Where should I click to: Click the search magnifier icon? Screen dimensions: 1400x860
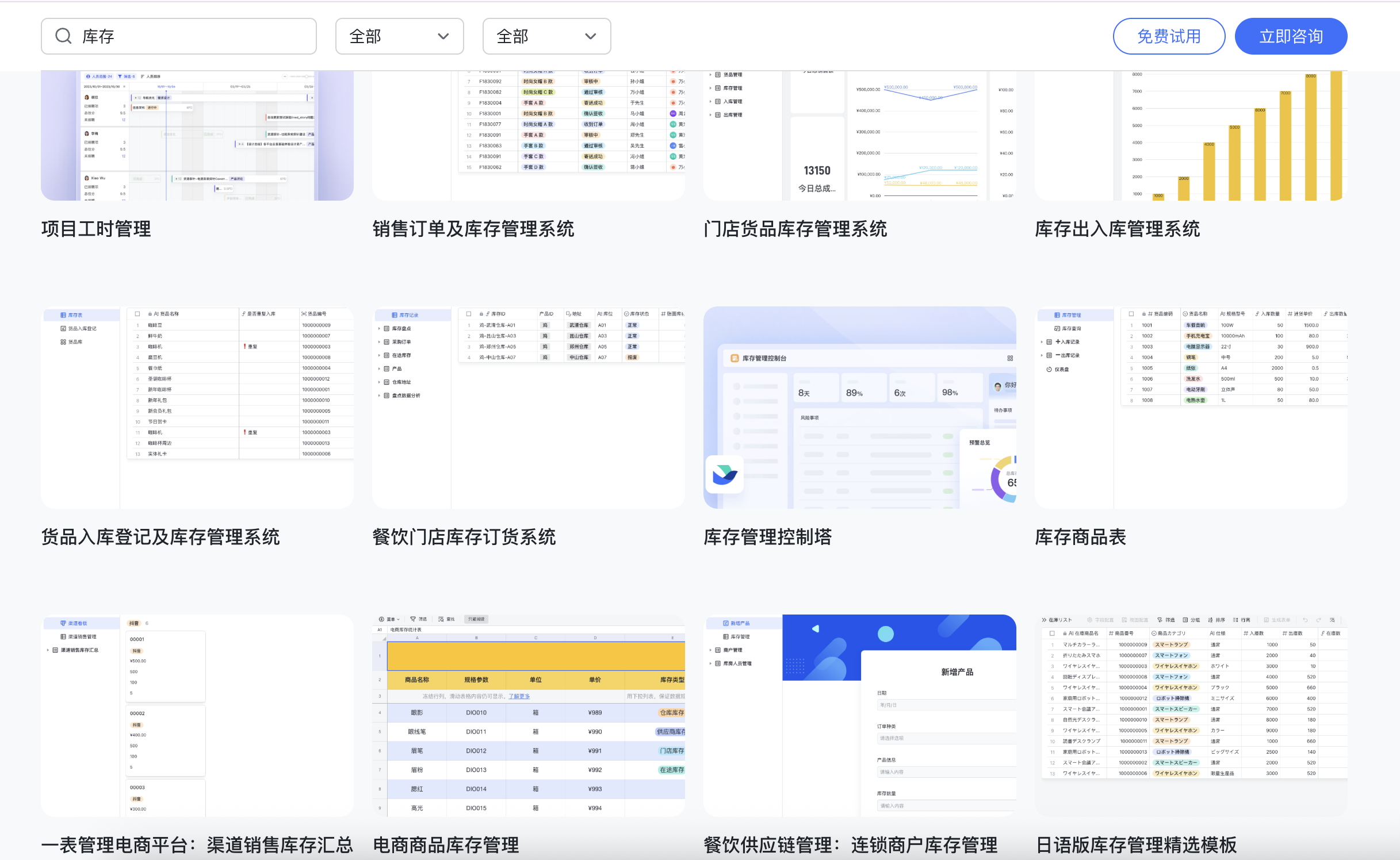point(63,36)
